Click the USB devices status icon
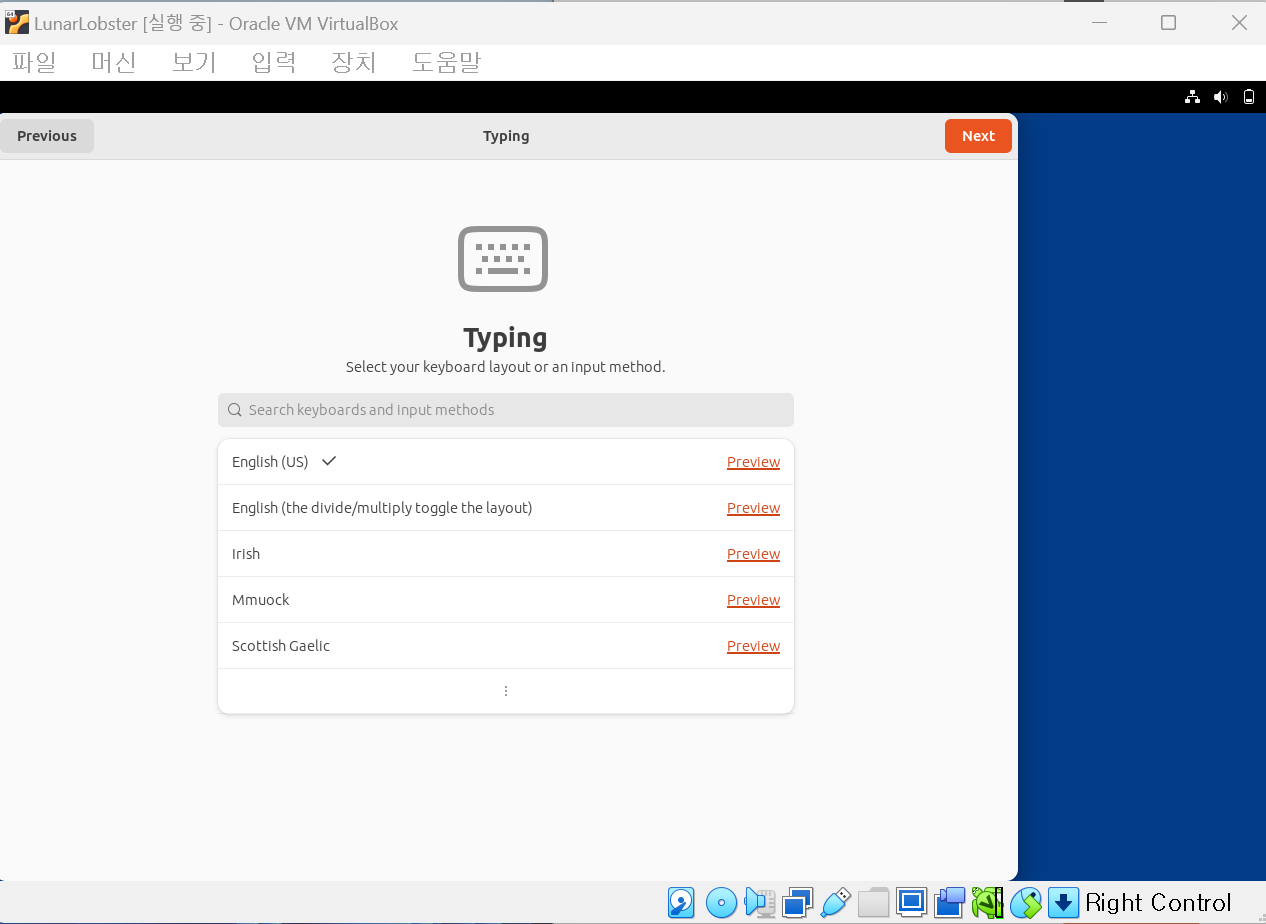 pyautogui.click(x=835, y=903)
